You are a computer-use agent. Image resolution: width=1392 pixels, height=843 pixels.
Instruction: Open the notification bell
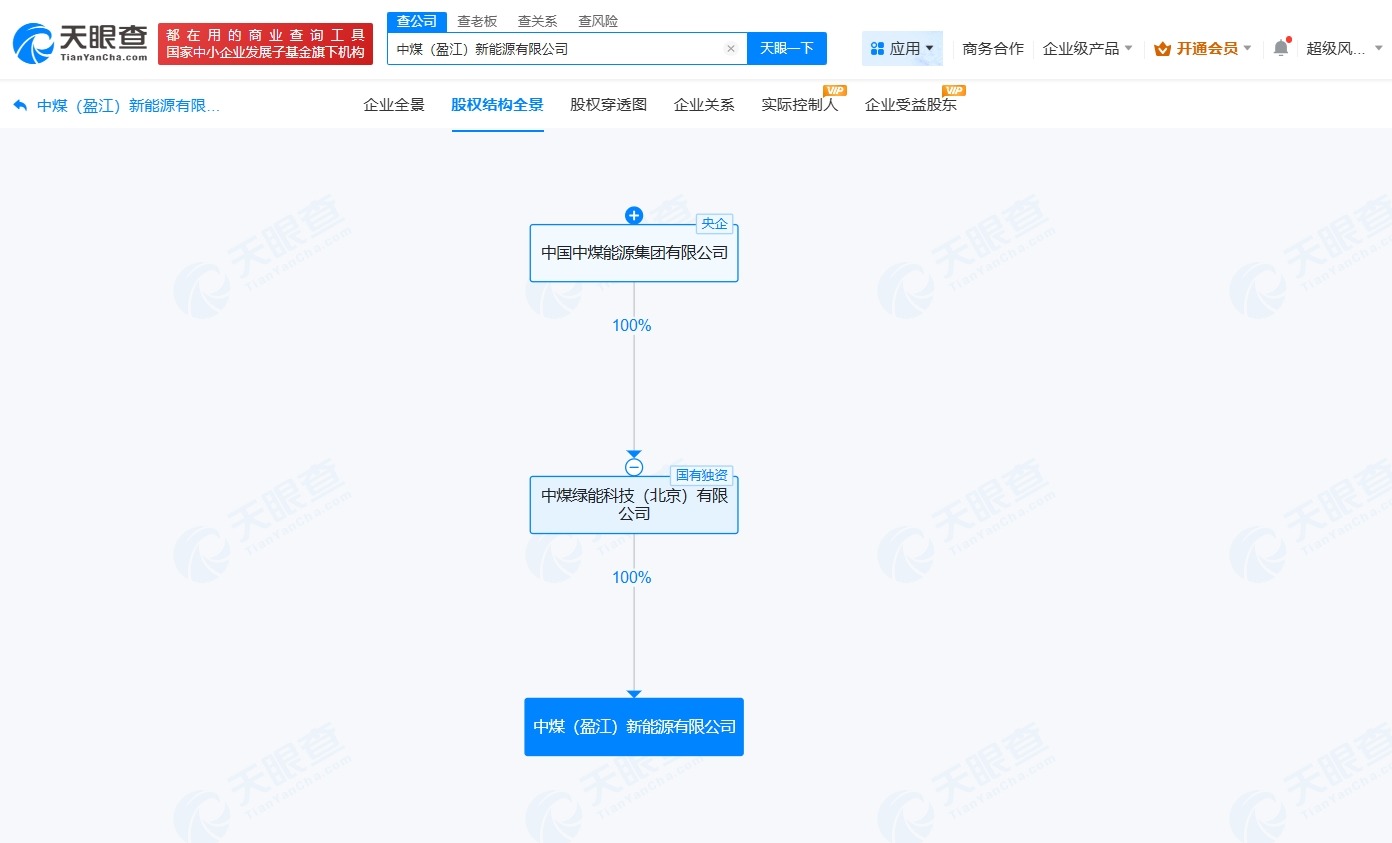click(x=1281, y=48)
